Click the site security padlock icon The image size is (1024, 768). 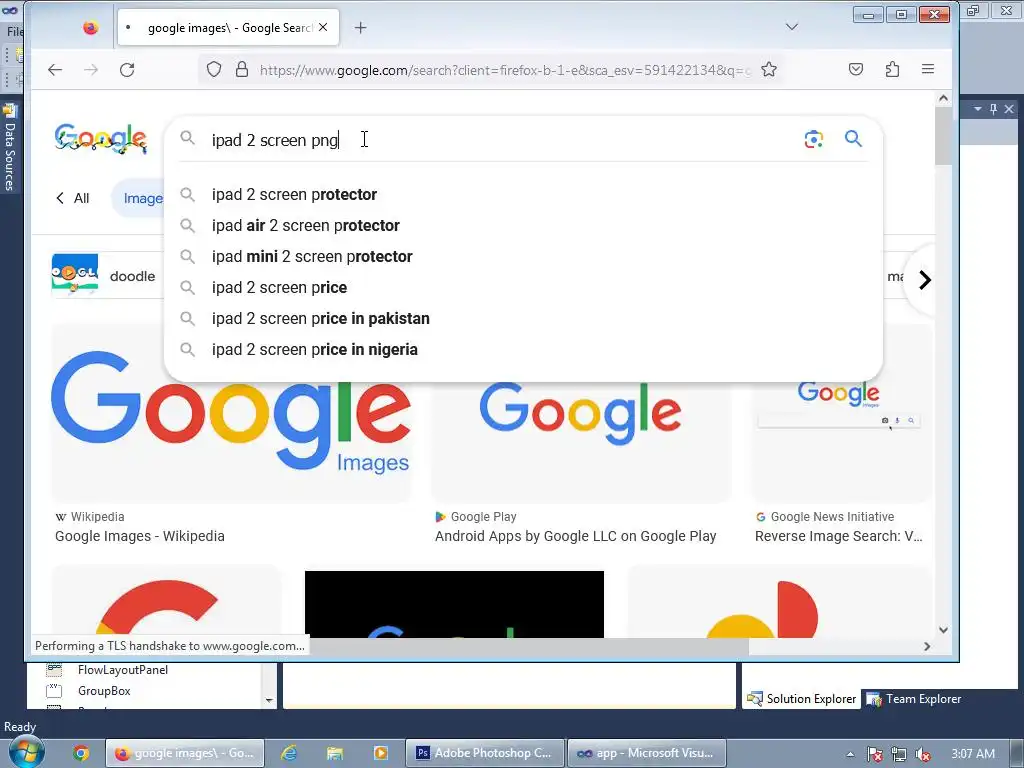tap(242, 69)
